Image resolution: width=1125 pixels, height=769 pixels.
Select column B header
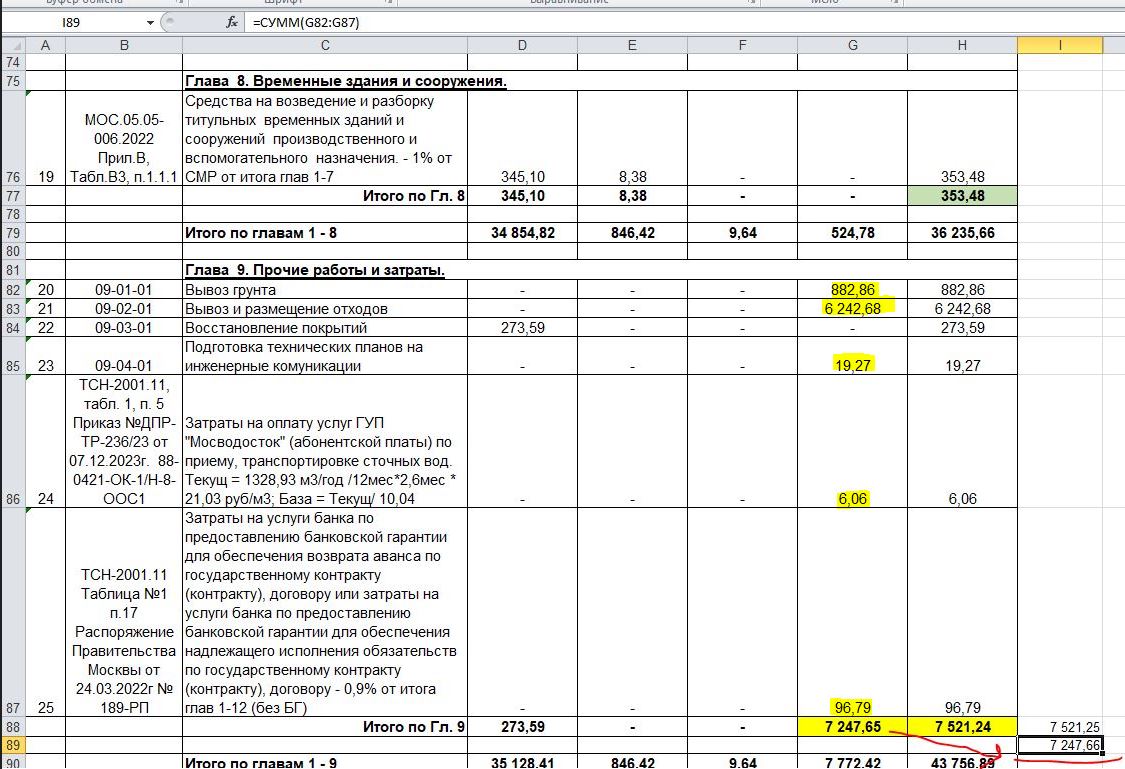tap(124, 45)
